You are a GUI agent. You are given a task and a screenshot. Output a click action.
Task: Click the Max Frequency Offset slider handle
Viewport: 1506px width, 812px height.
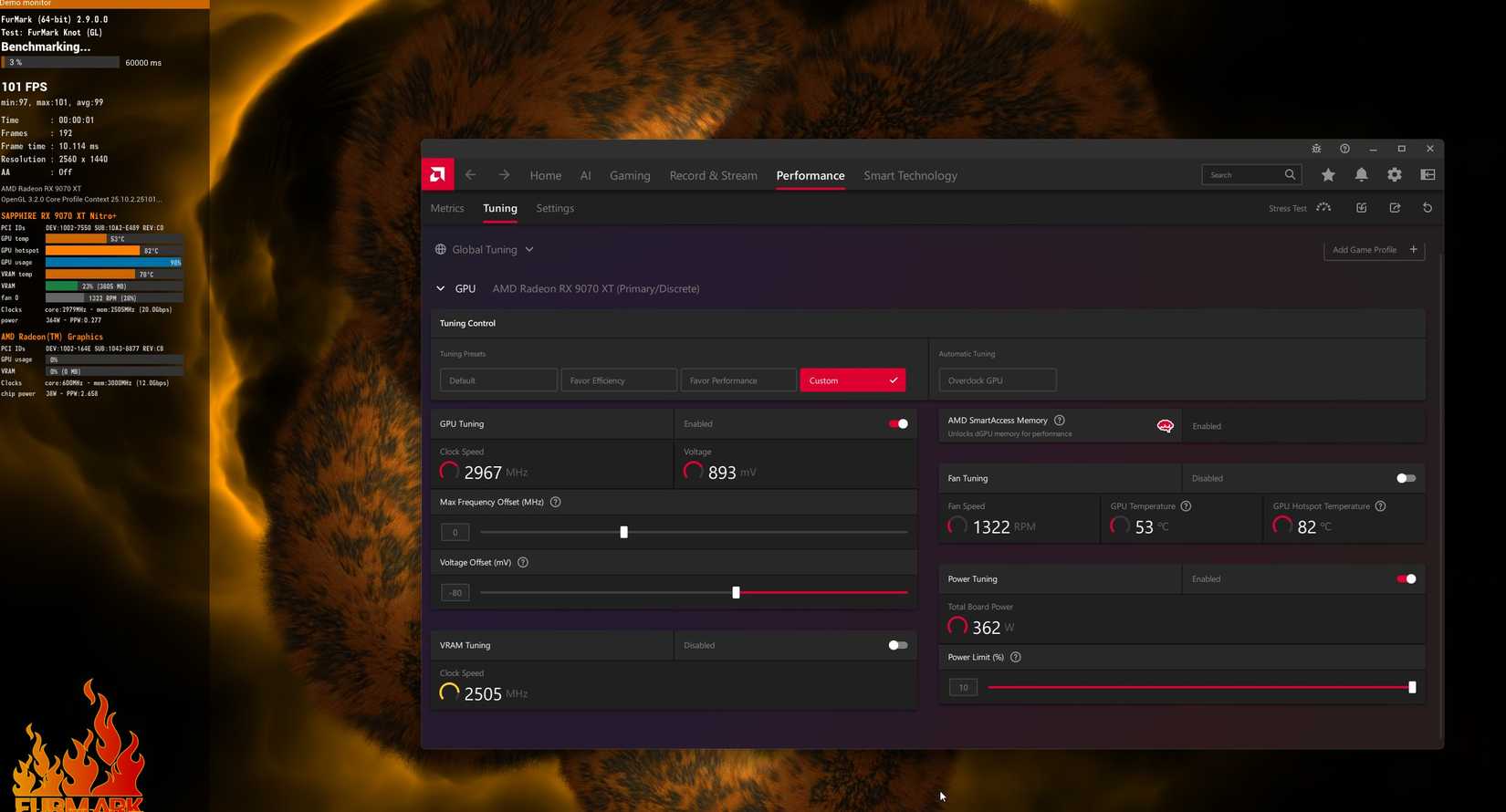point(624,532)
